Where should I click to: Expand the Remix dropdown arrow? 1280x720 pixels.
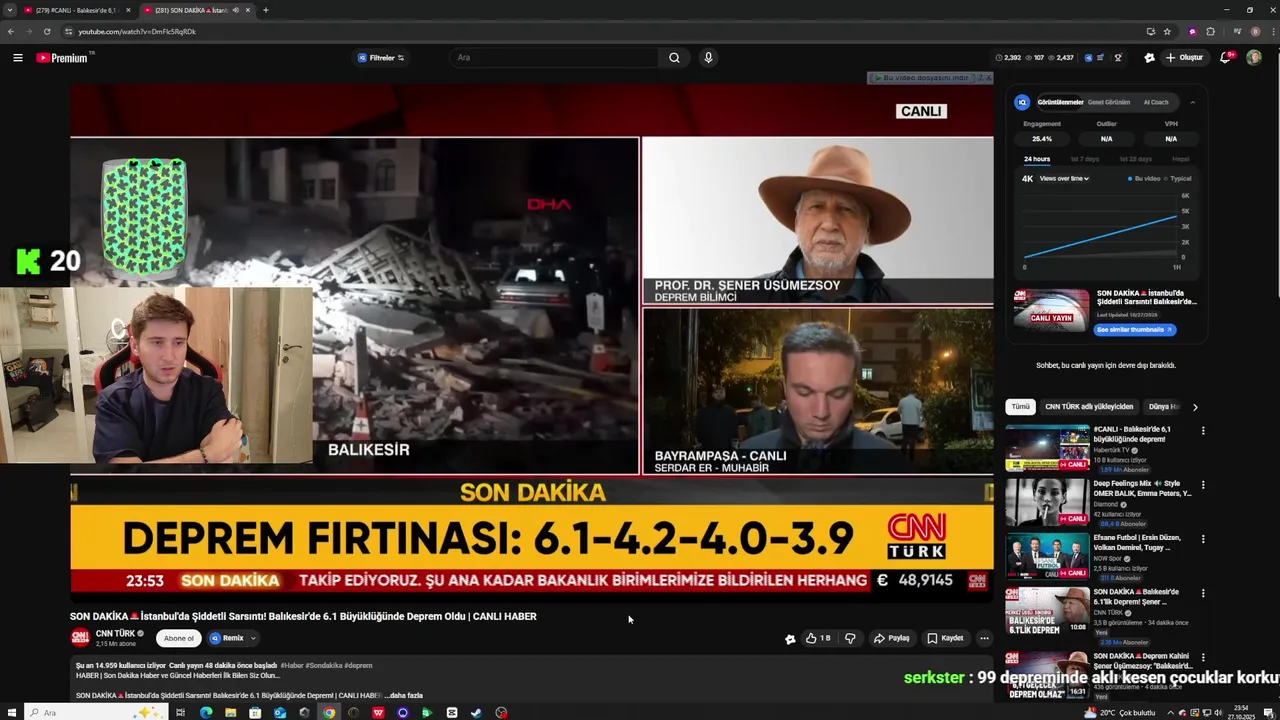(253, 638)
